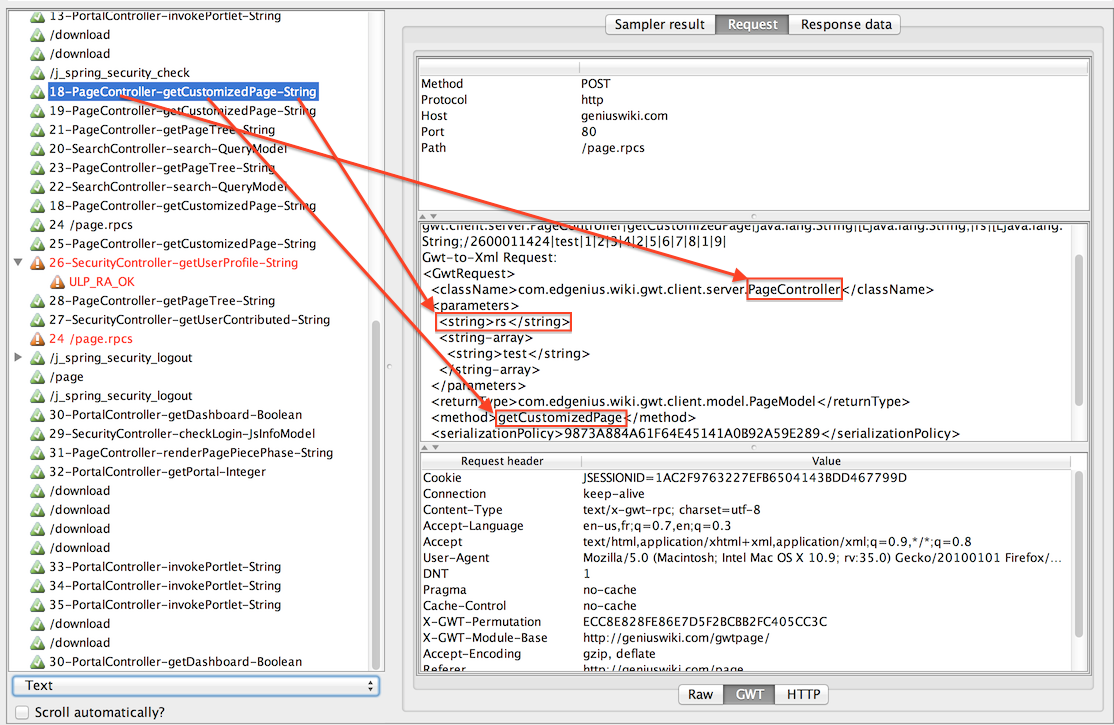Click the success icon beside /j_spring_security_check
The height and width of the screenshot is (725, 1114).
point(38,73)
